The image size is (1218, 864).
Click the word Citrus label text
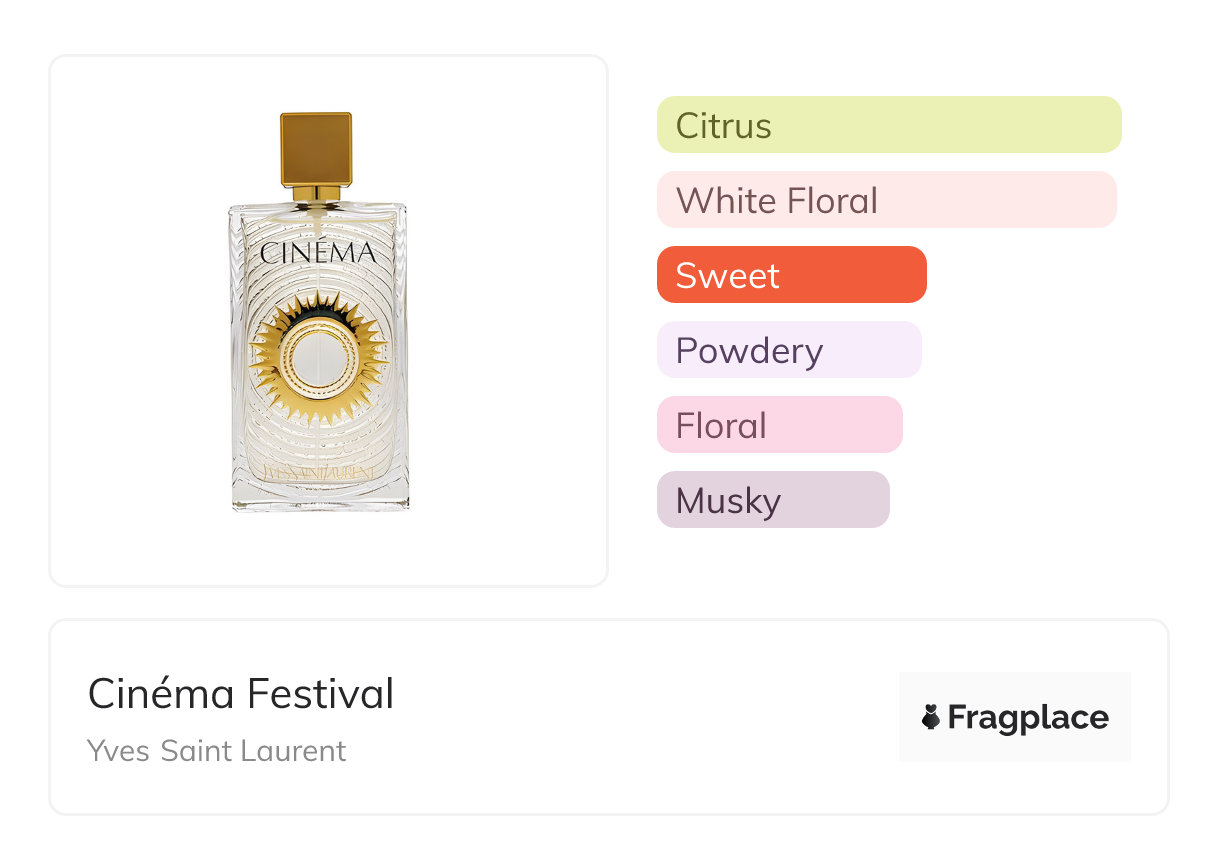coord(723,126)
